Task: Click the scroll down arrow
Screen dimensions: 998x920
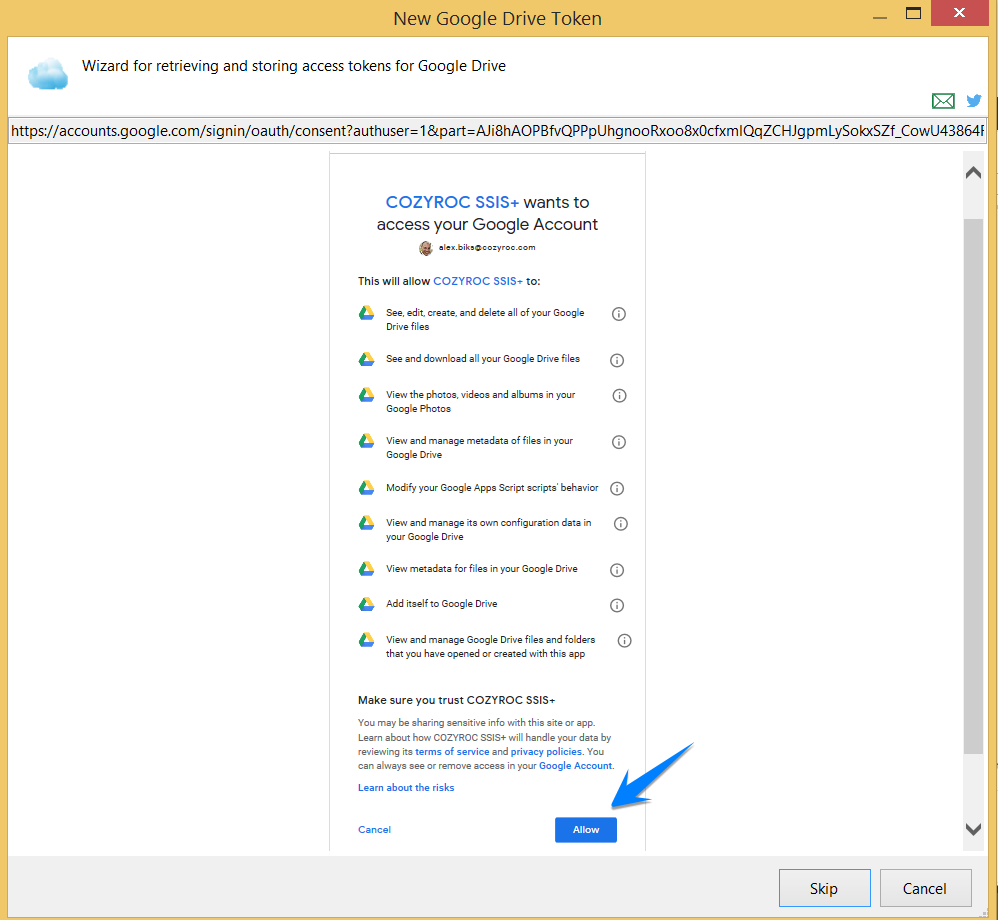Action: pos(973,829)
